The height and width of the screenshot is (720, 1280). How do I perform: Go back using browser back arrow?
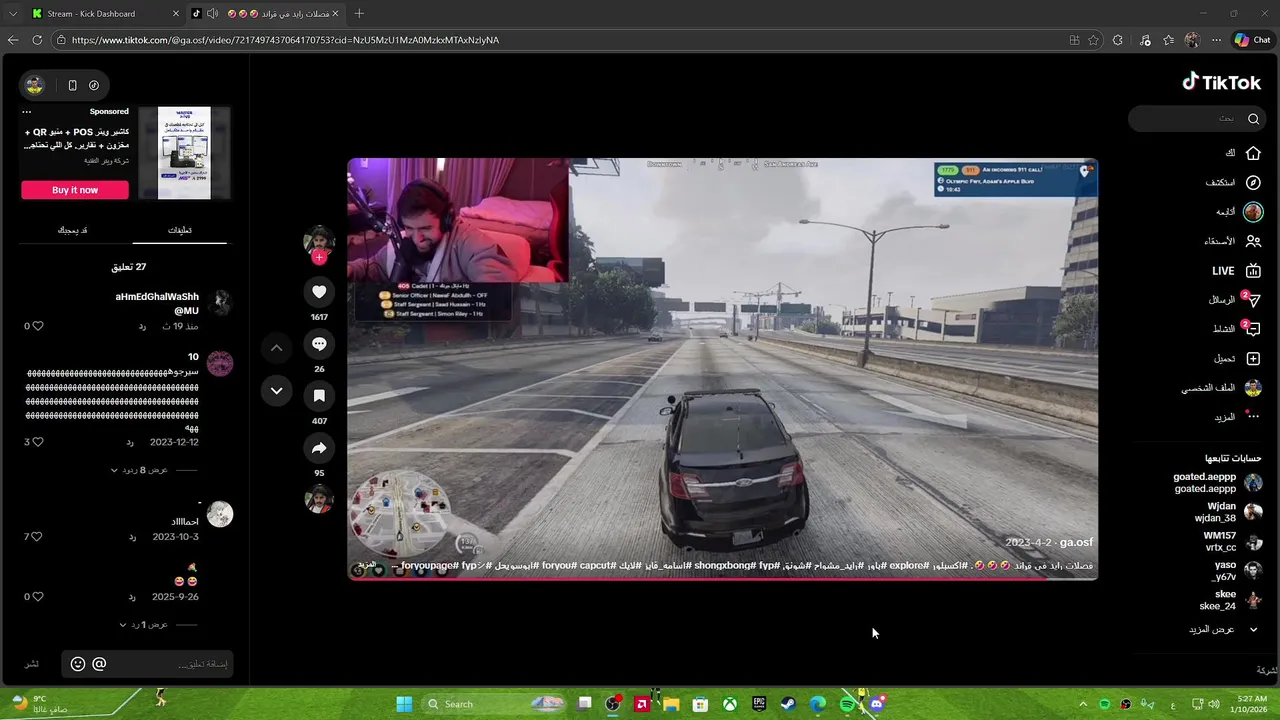pyautogui.click(x=12, y=40)
